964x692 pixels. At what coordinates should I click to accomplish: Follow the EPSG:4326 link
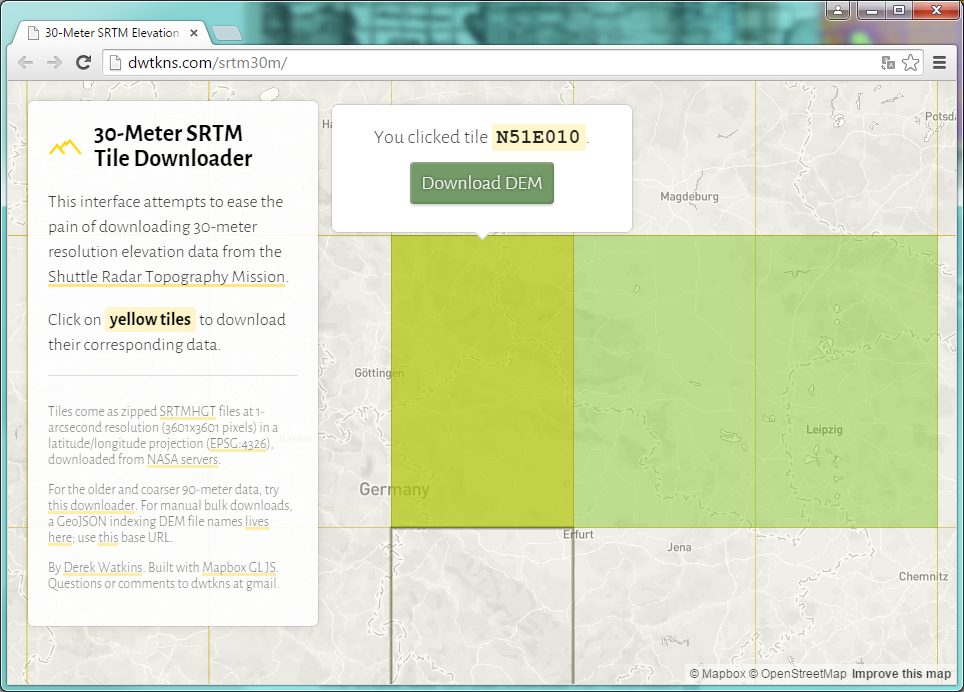pyautogui.click(x=236, y=443)
